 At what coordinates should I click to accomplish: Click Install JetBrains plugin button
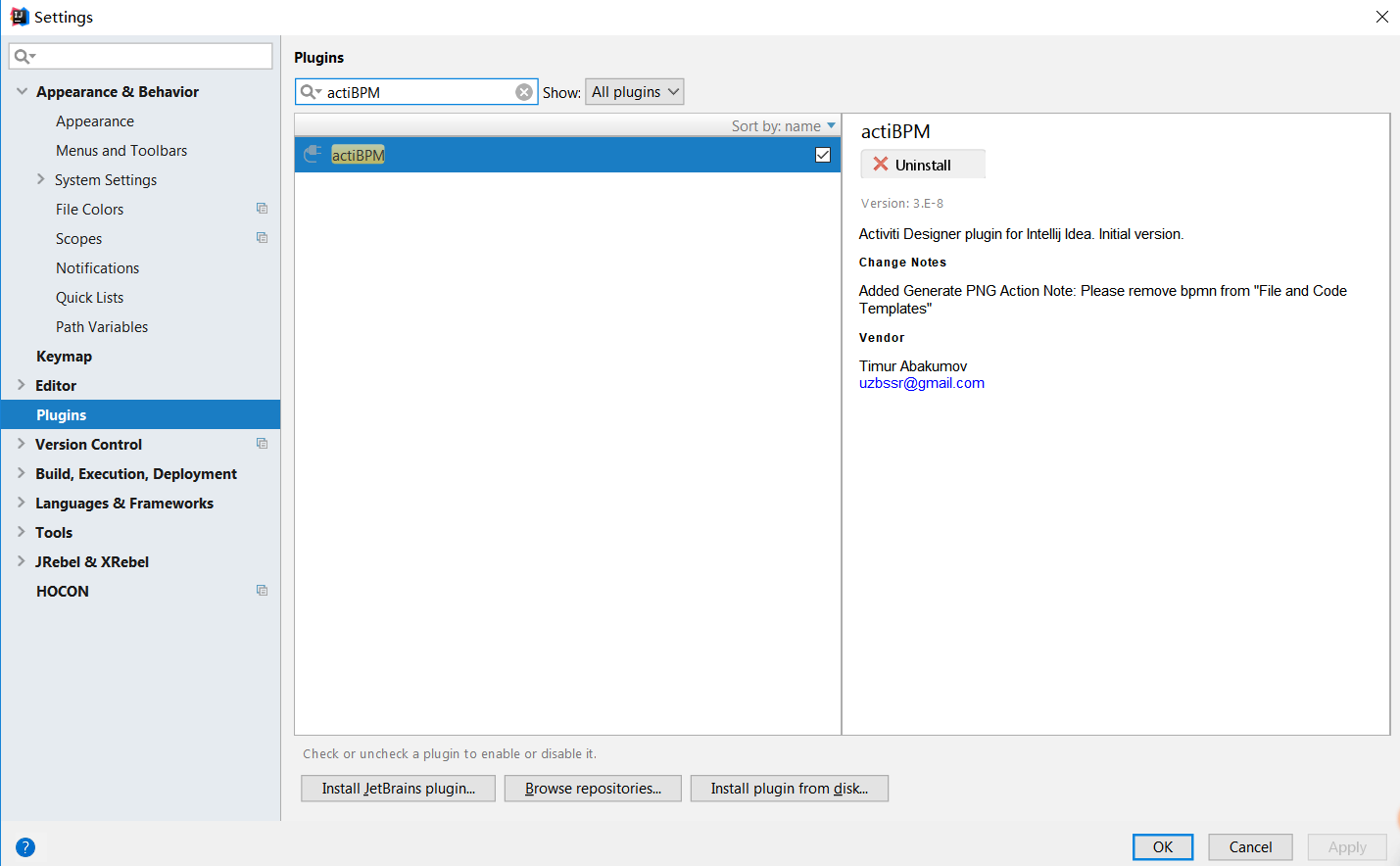(399, 789)
